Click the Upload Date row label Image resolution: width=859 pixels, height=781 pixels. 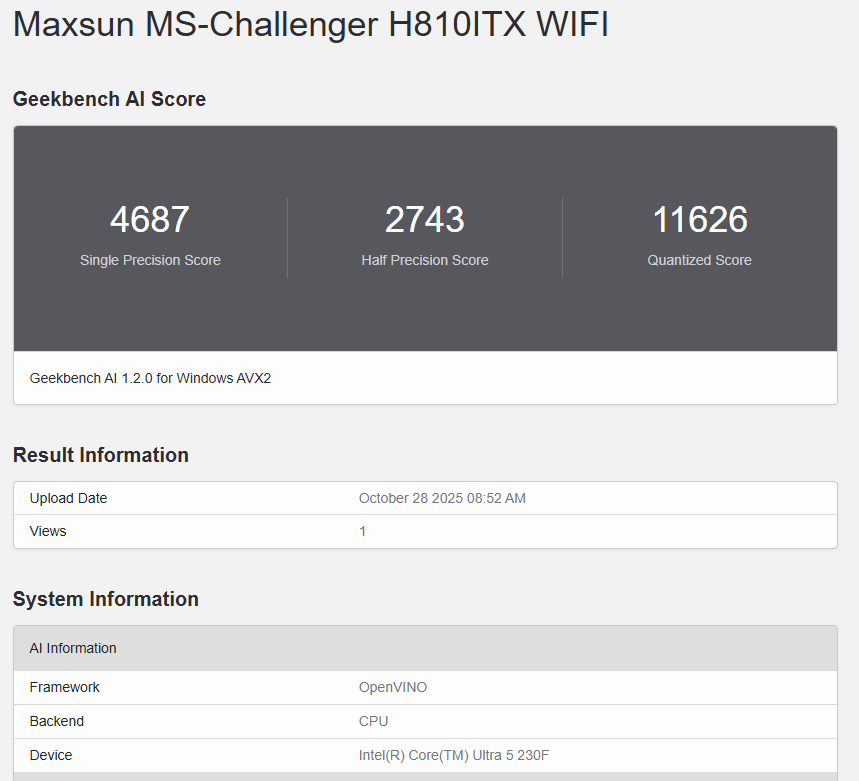[68, 498]
